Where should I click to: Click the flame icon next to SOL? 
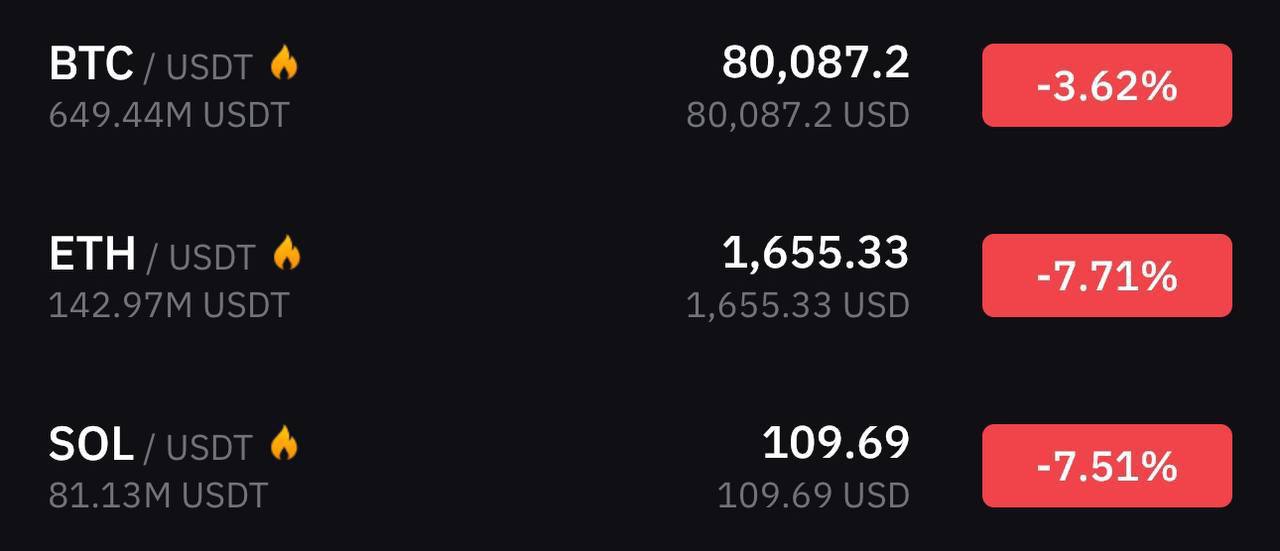tap(284, 444)
